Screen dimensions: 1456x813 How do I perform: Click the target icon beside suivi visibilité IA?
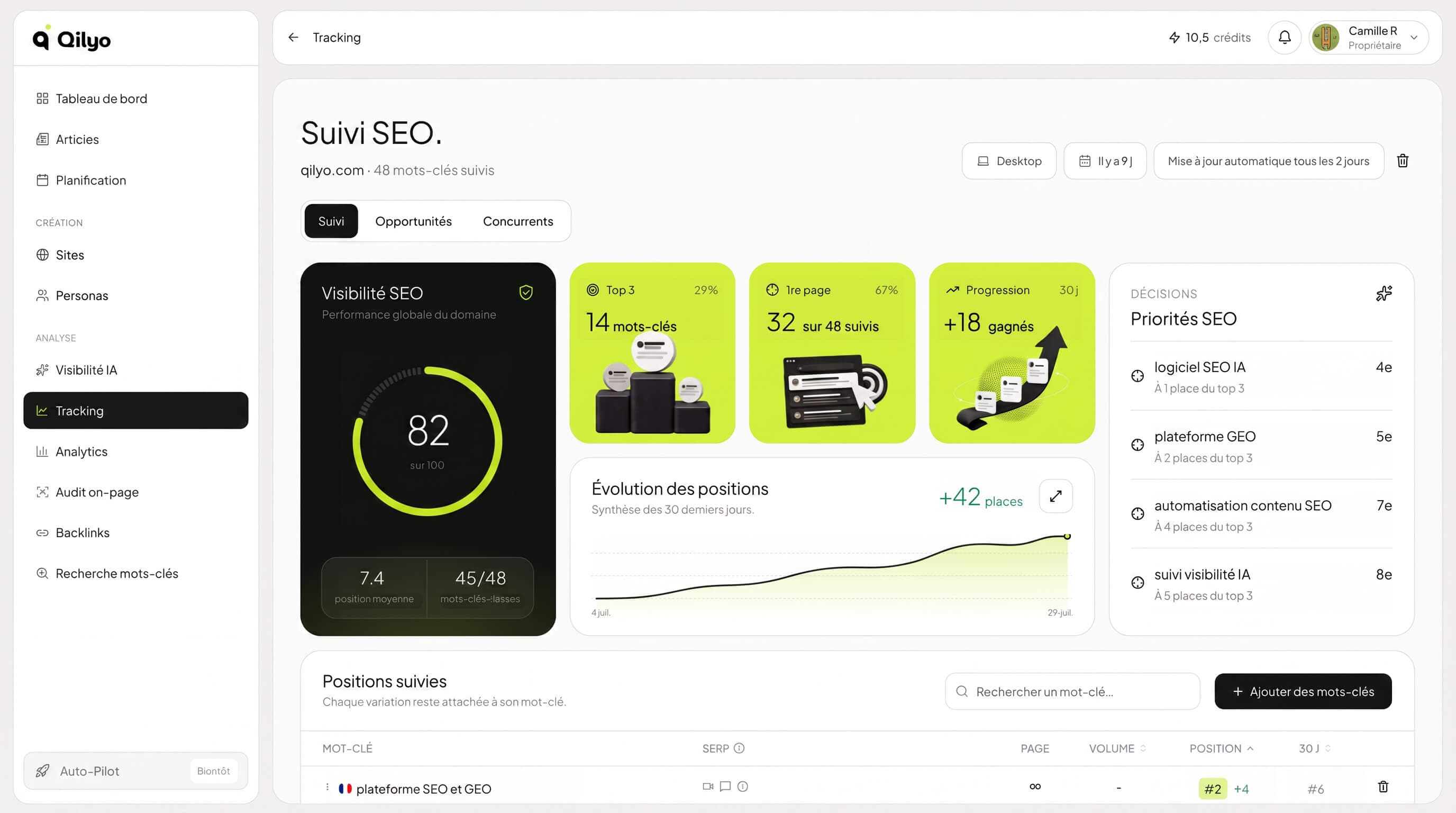(1137, 583)
